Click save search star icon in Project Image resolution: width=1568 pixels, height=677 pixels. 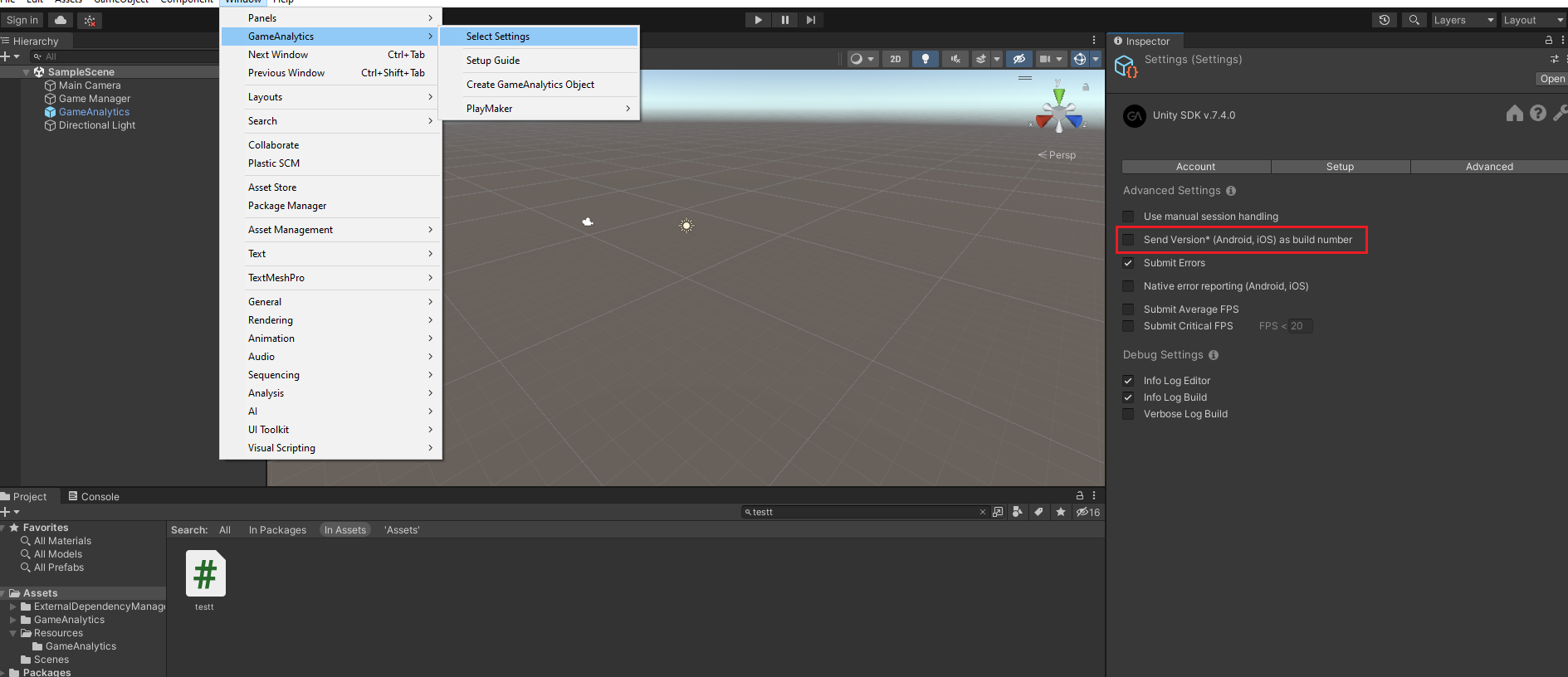tap(1061, 512)
